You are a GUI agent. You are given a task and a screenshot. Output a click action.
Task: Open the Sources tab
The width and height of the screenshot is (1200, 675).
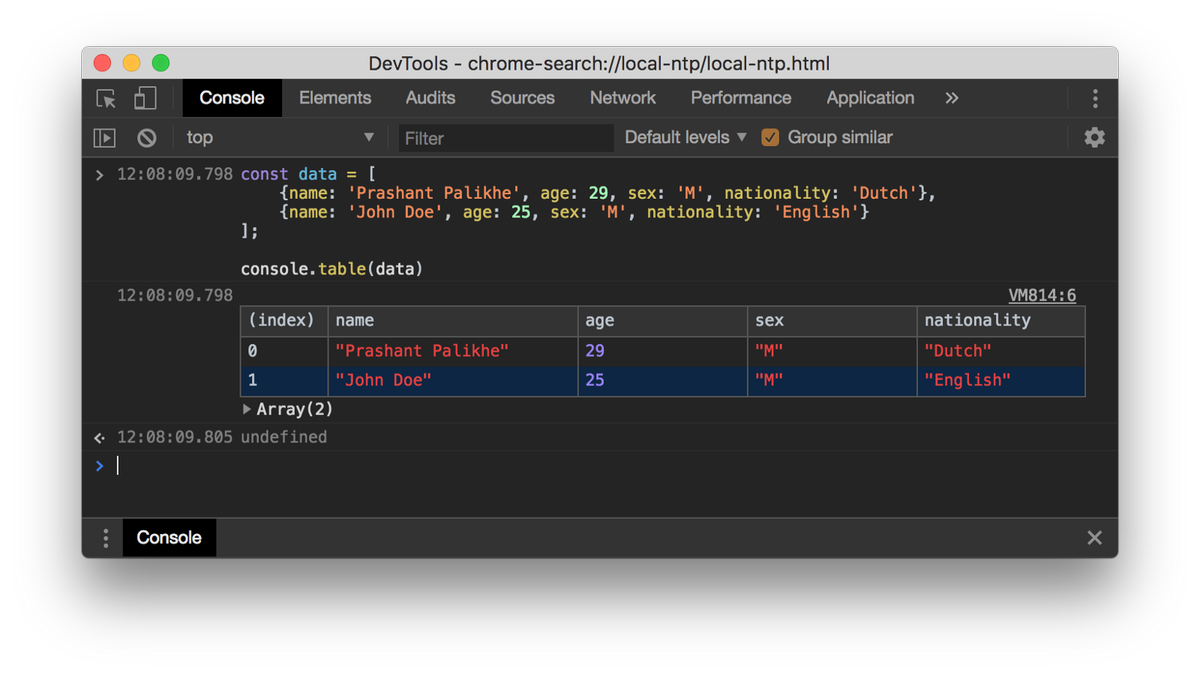pyautogui.click(x=523, y=98)
